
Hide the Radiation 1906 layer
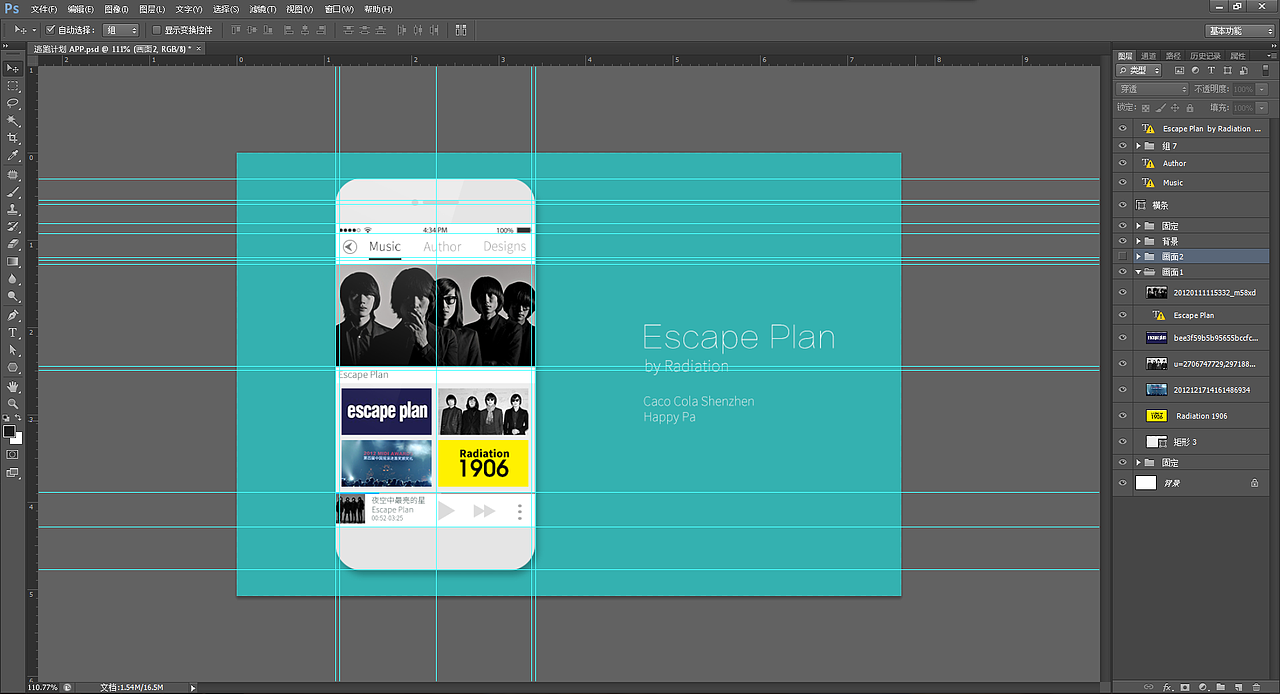[x=1123, y=416]
